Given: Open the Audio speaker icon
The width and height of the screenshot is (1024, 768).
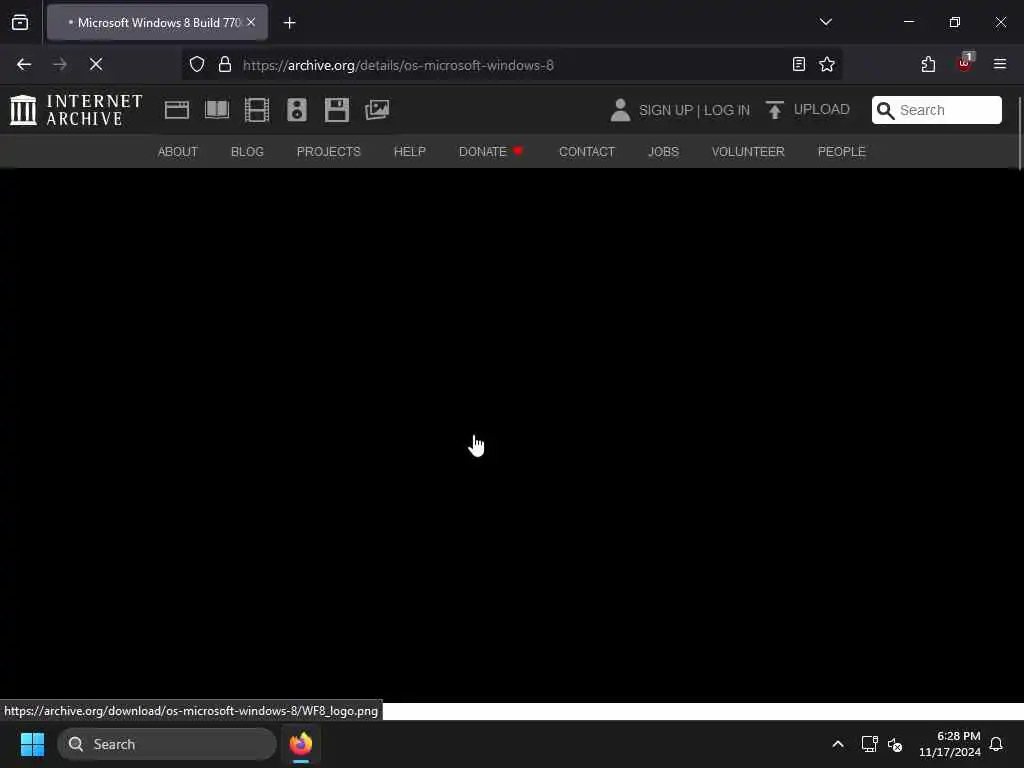Looking at the screenshot, I should [296, 110].
